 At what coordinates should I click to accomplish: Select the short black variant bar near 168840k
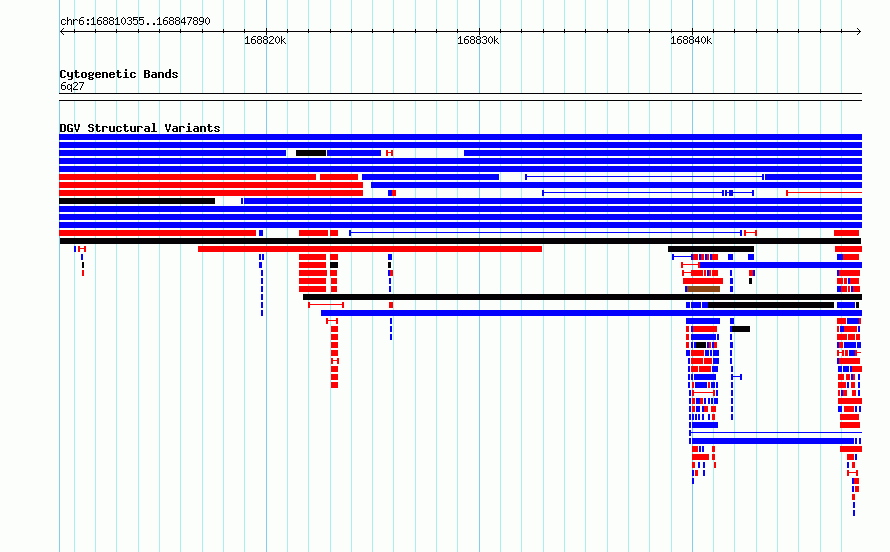(x=711, y=249)
